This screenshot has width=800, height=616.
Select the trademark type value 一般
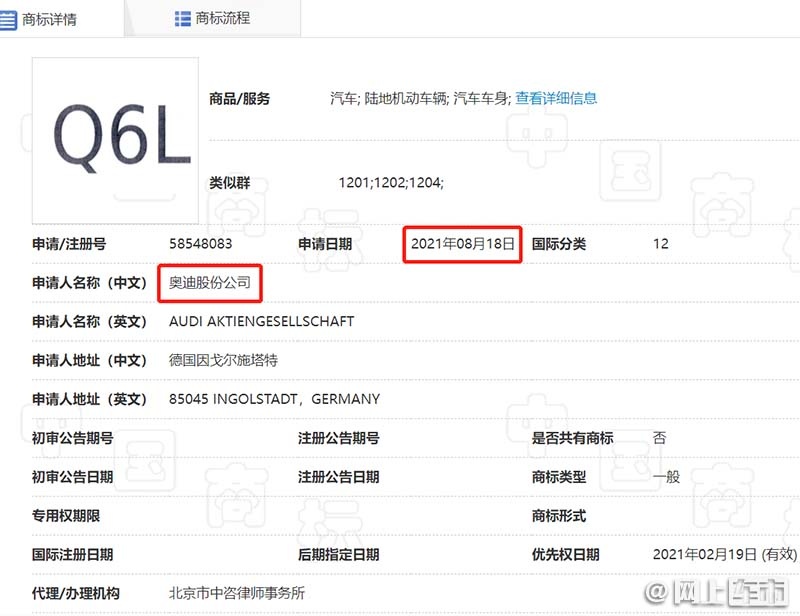666,477
